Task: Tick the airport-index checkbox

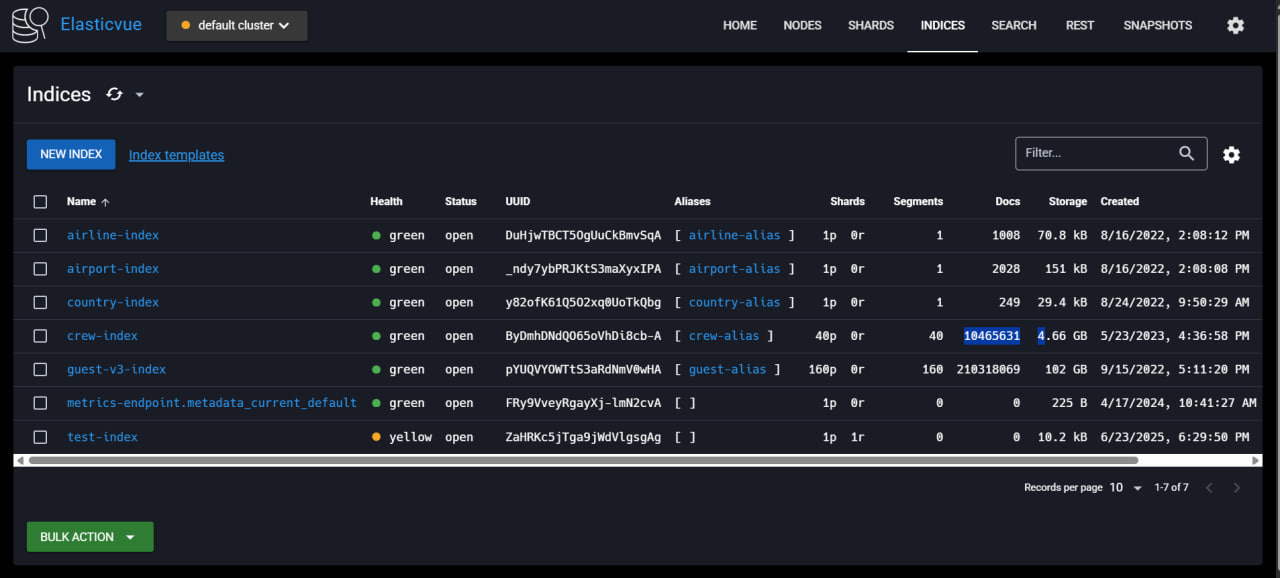Action: [x=40, y=269]
